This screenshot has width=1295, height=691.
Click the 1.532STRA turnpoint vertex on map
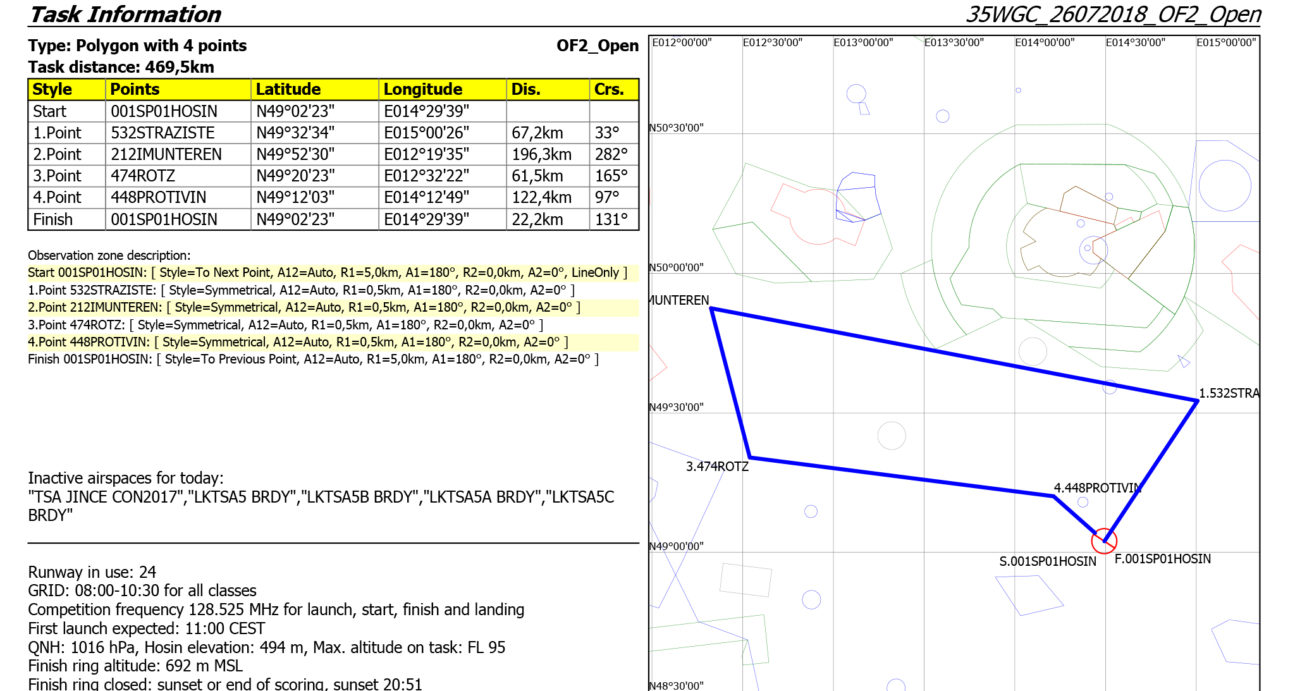point(1196,400)
